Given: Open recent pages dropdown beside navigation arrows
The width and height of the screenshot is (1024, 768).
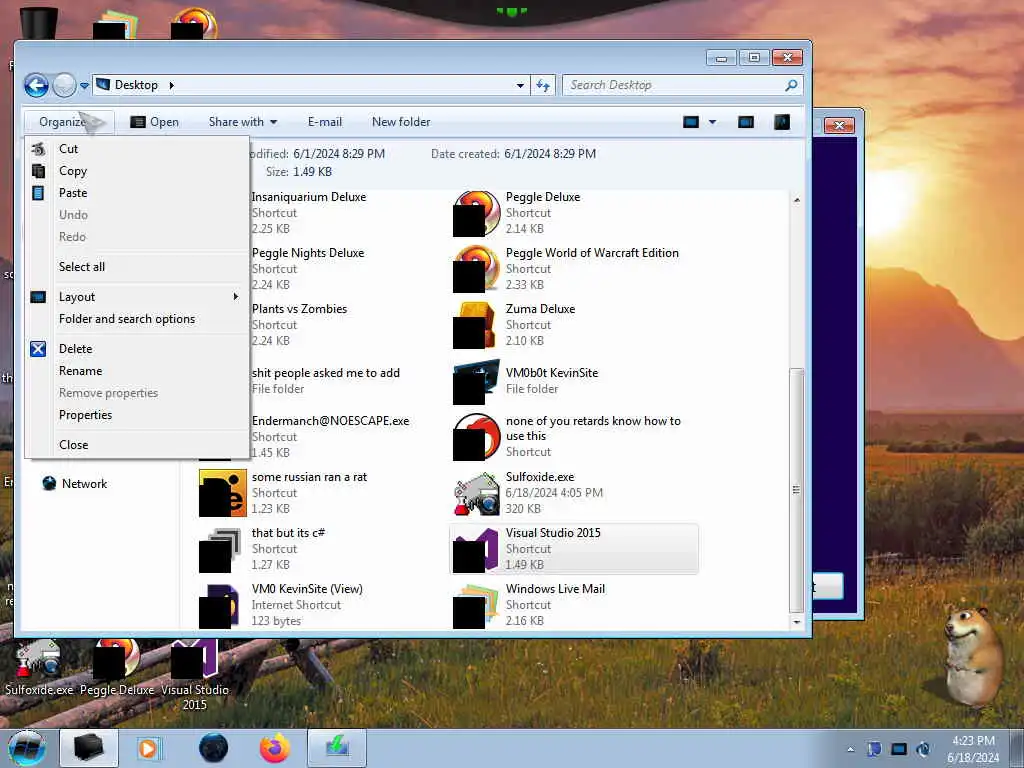Looking at the screenshot, I should 84,86.
